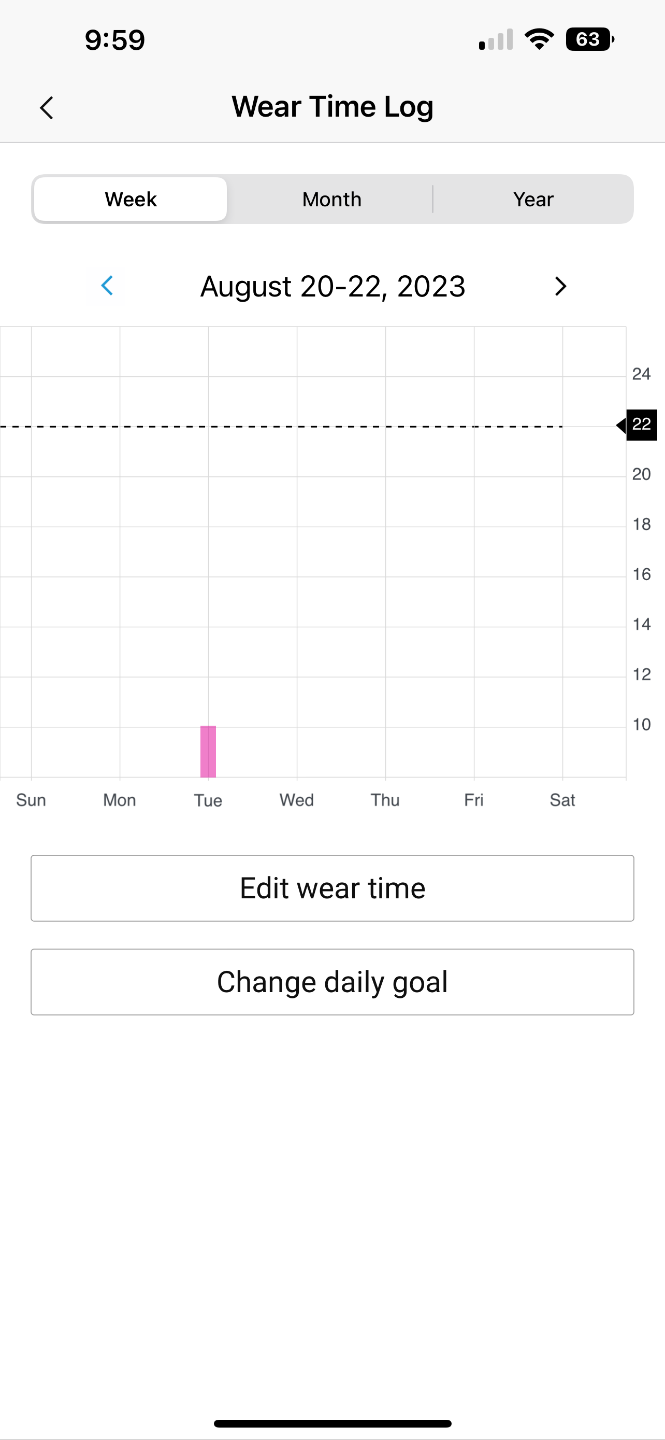
Task: Go to next week with right chevron
Action: tap(560, 286)
